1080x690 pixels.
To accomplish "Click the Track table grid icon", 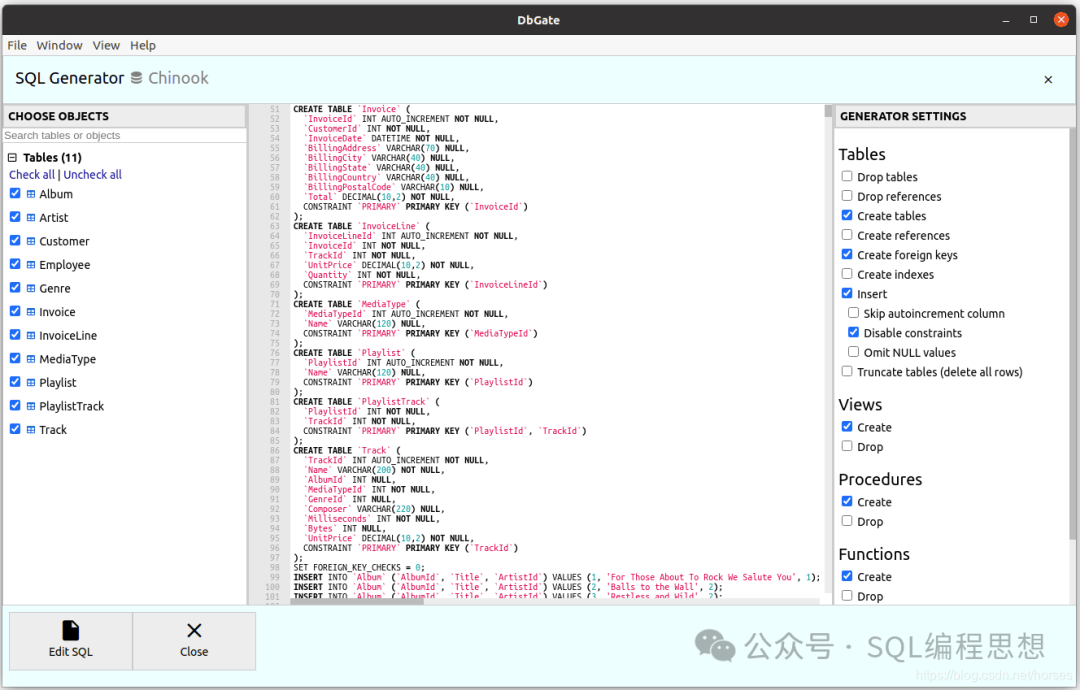I will (x=31, y=430).
